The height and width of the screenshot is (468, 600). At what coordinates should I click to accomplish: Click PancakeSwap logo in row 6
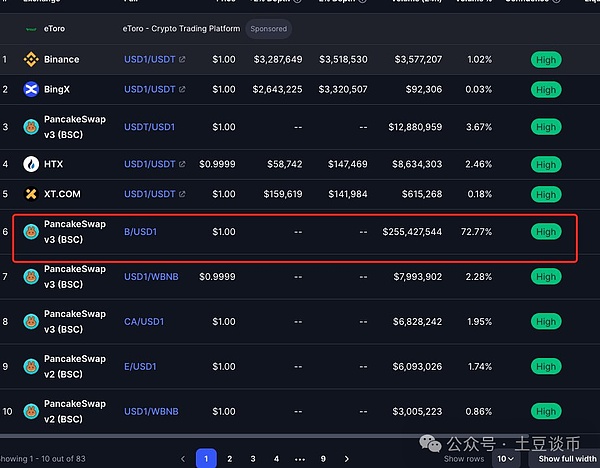[x=30, y=232]
